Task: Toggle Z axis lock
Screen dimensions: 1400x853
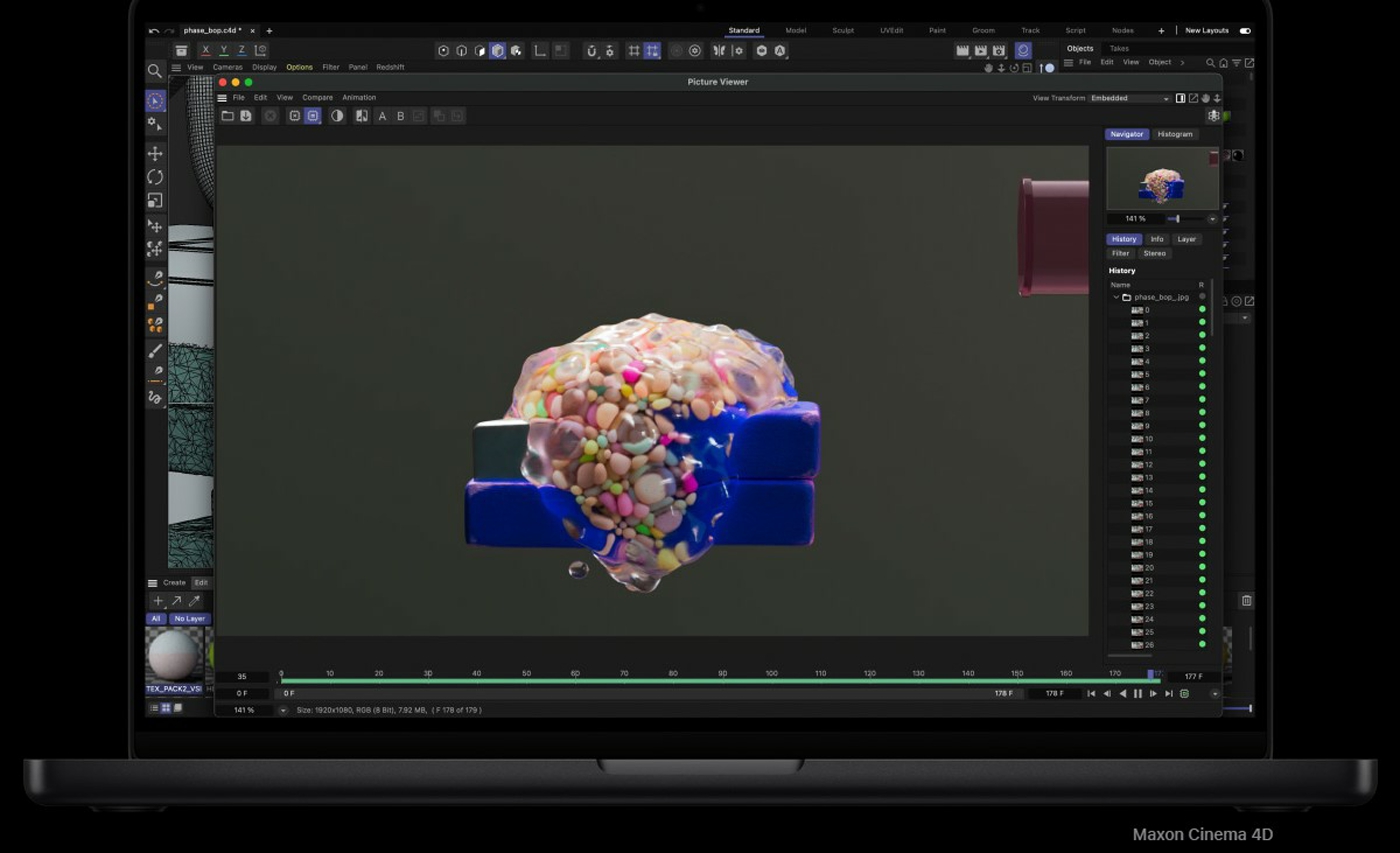Action: 241,50
